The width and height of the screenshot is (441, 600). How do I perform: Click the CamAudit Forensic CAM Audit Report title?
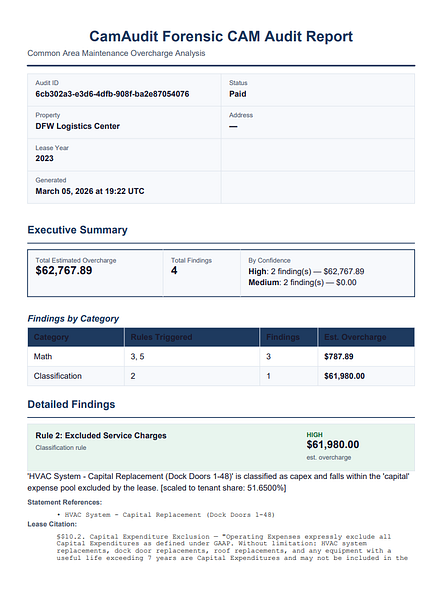click(x=221, y=36)
